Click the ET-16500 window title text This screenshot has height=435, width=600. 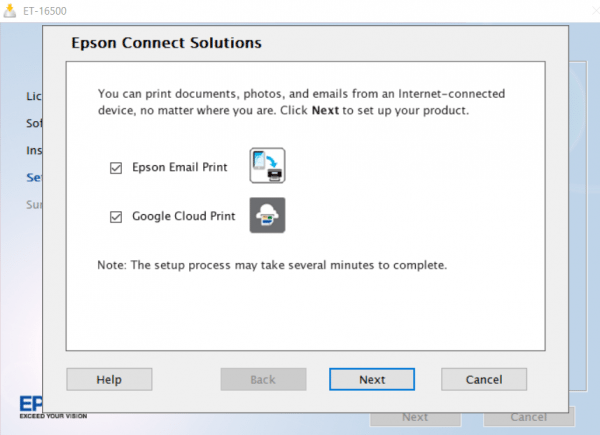coord(45,11)
